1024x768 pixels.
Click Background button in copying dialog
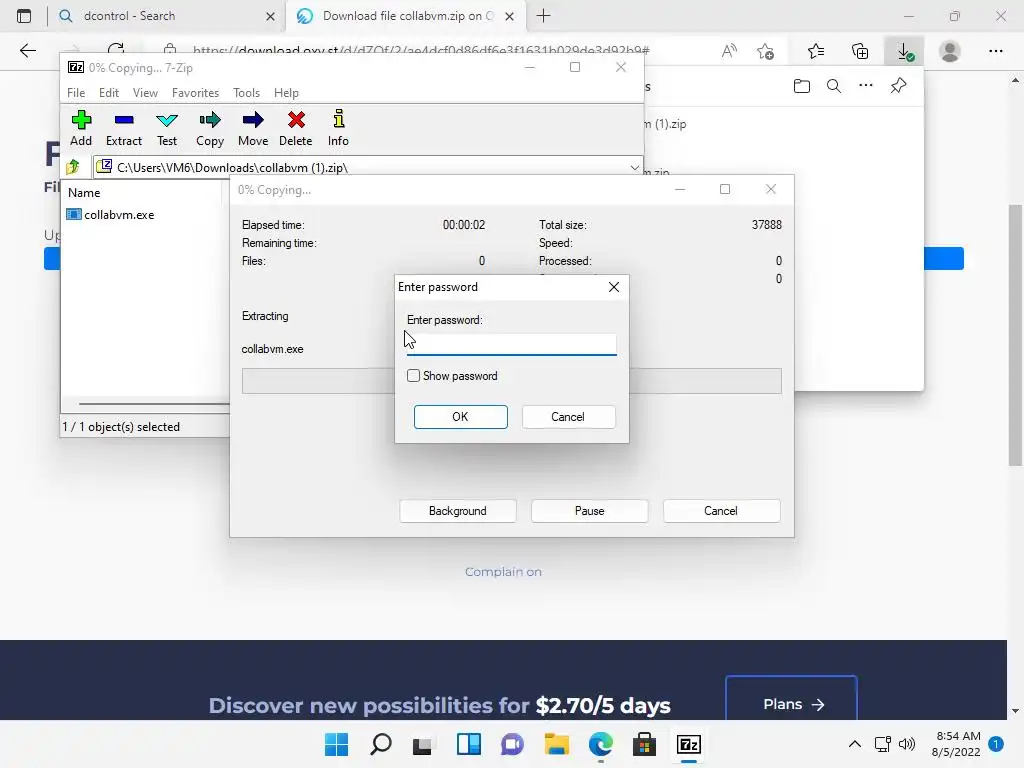(x=458, y=511)
